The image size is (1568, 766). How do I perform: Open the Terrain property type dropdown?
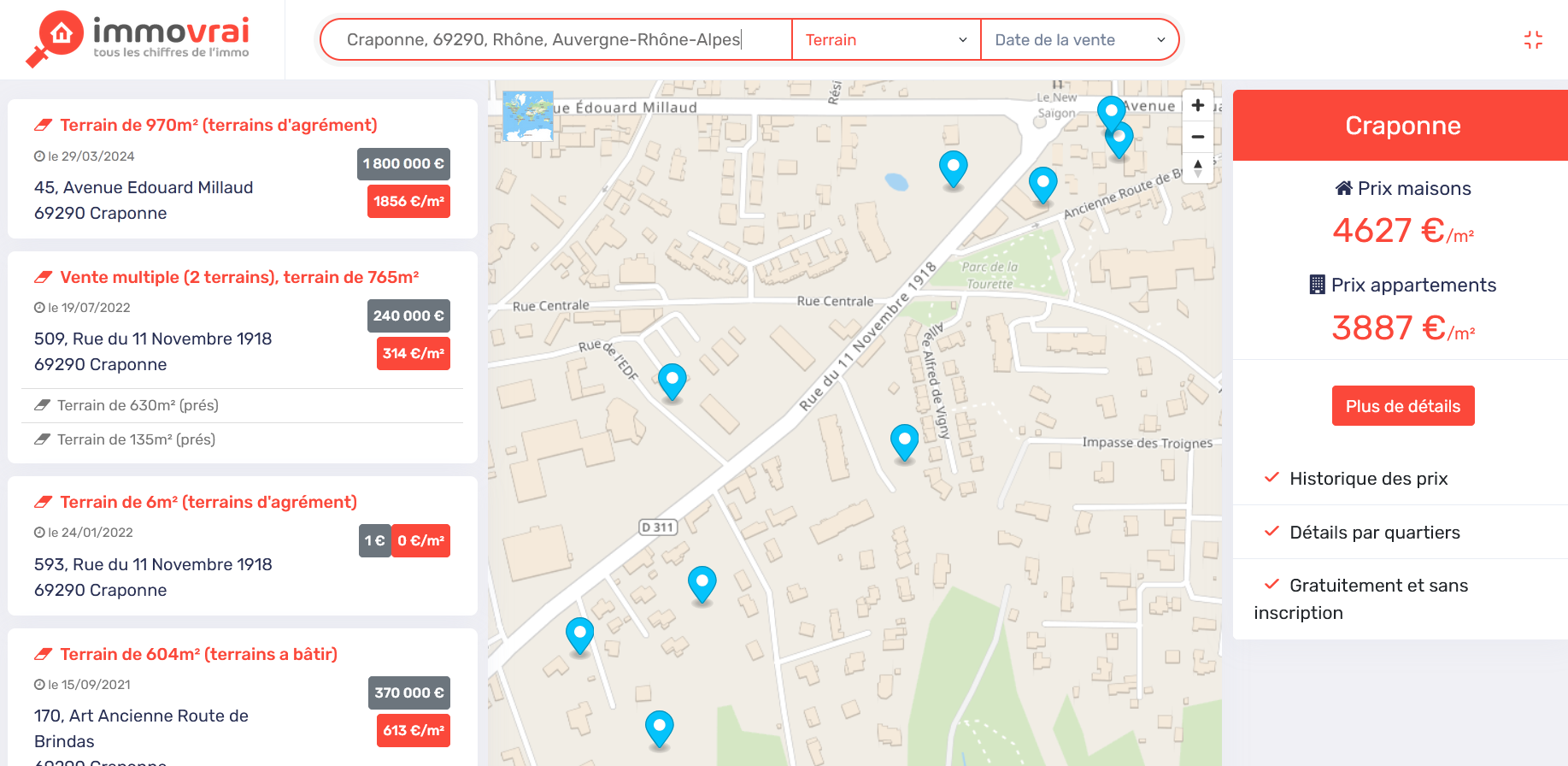[x=886, y=40]
